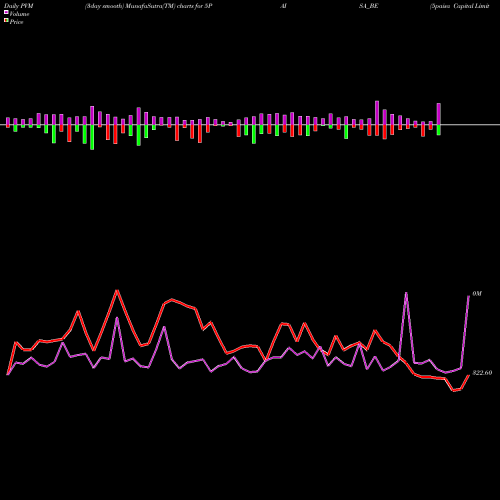Click the SA_BE symbol text
The width and height of the screenshot is (500, 500).
point(369,6)
